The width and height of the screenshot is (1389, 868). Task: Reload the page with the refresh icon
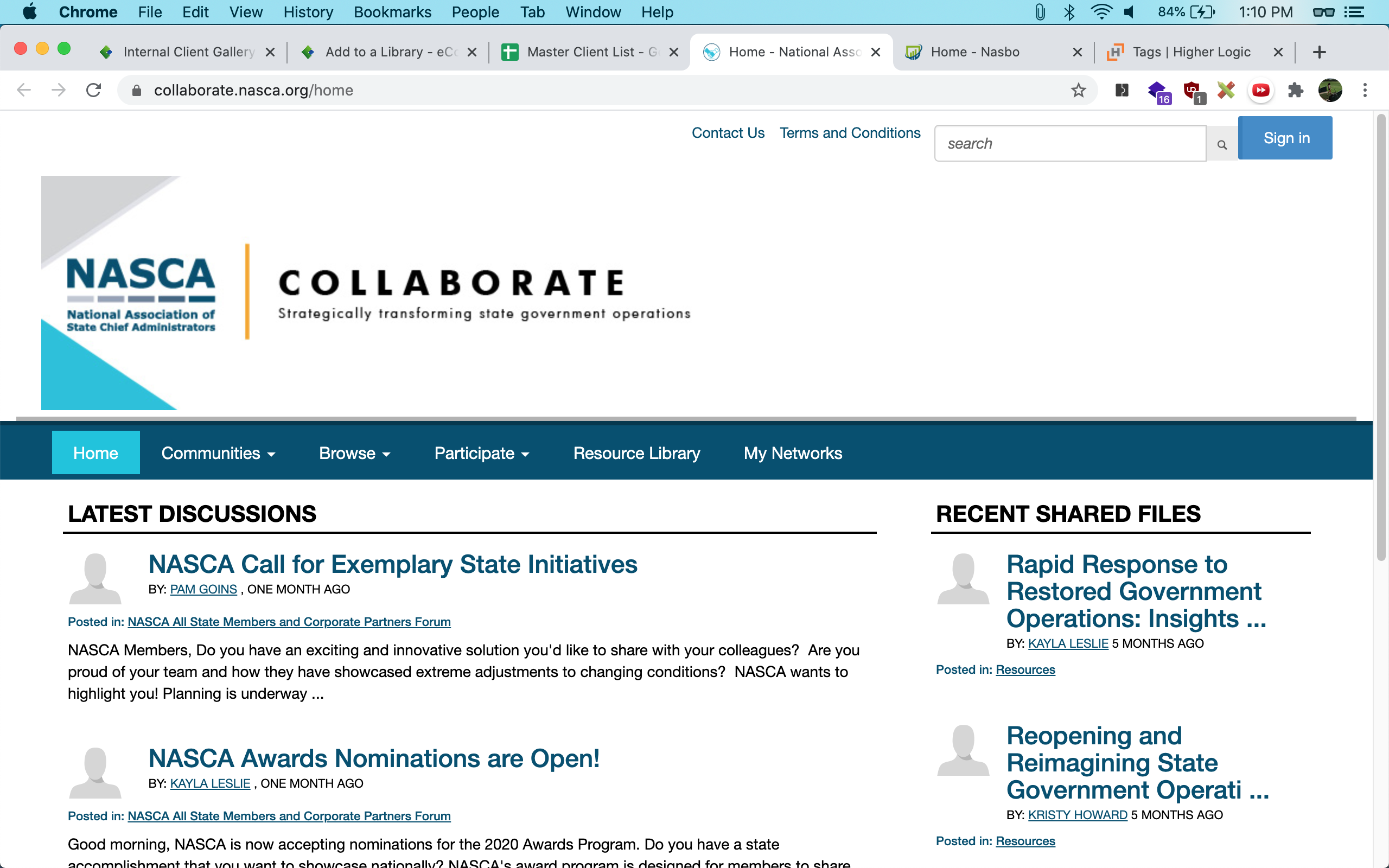coord(93,90)
